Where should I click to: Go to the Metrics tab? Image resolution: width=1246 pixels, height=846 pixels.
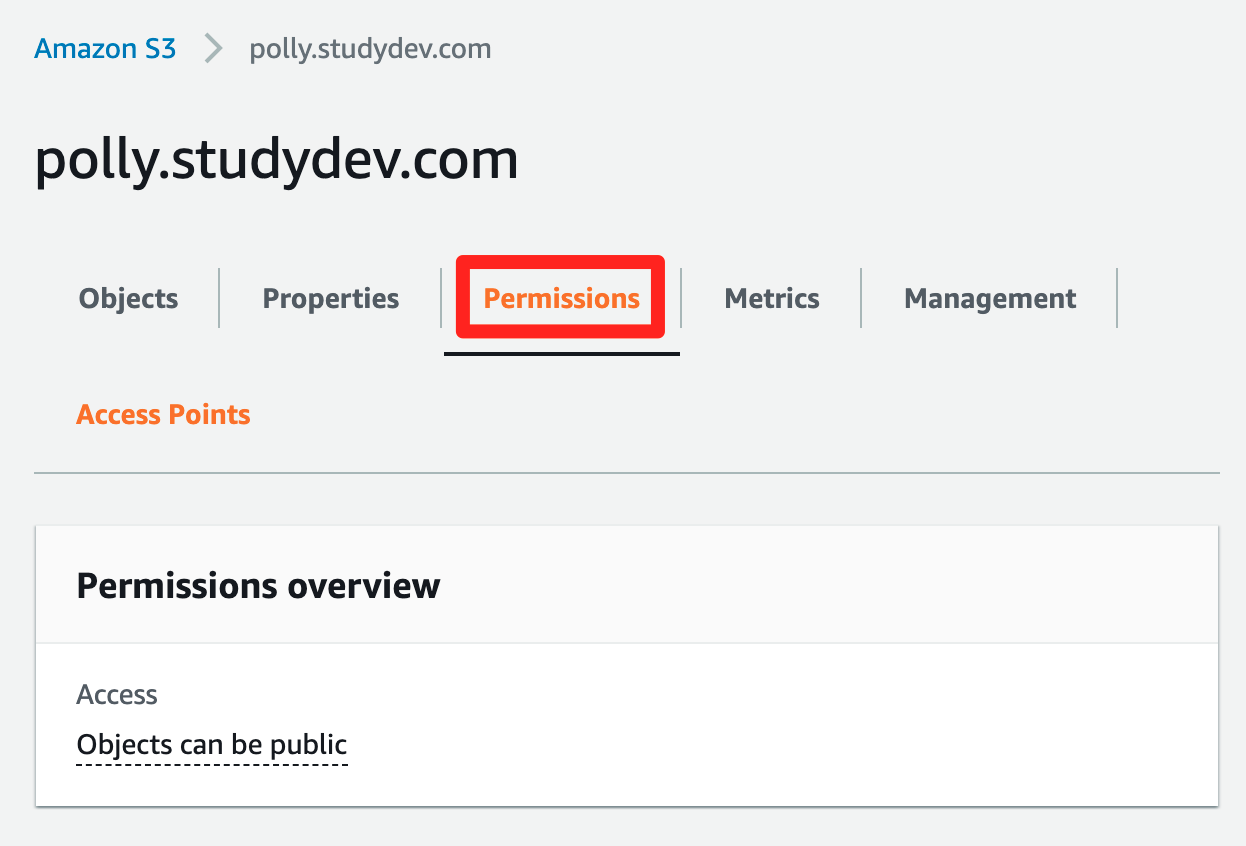point(772,298)
